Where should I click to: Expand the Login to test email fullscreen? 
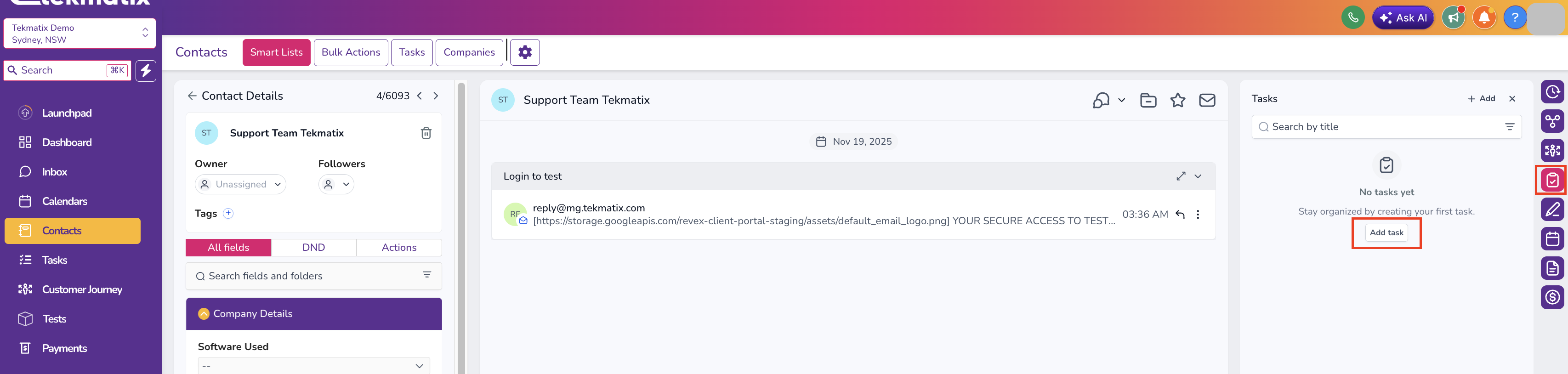click(x=1181, y=176)
